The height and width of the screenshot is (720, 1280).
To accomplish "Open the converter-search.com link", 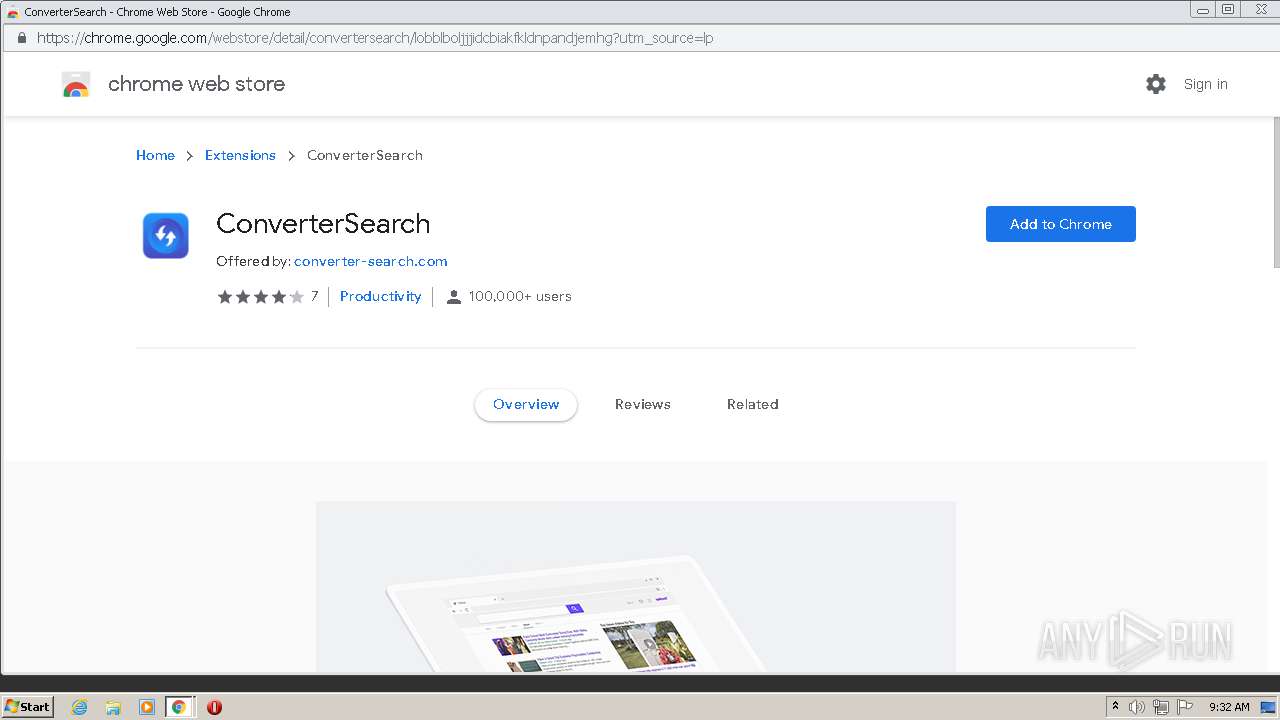I will [x=371, y=261].
